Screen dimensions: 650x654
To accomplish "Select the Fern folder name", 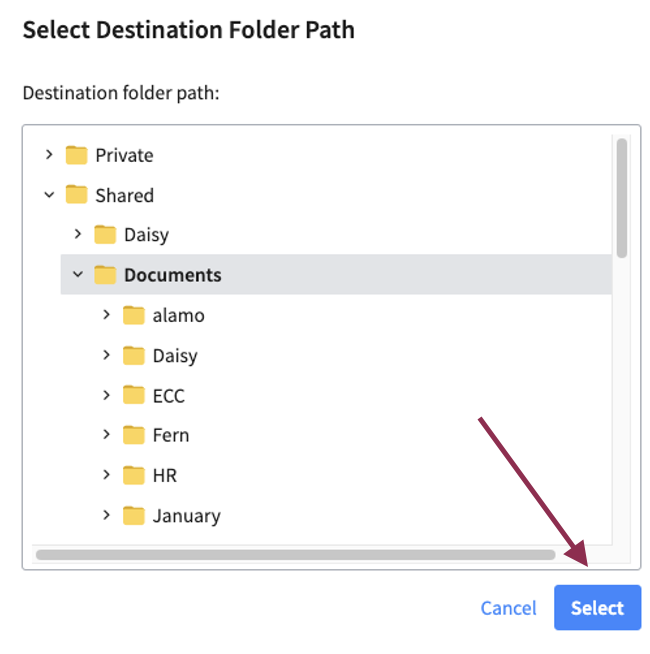I will pos(171,435).
